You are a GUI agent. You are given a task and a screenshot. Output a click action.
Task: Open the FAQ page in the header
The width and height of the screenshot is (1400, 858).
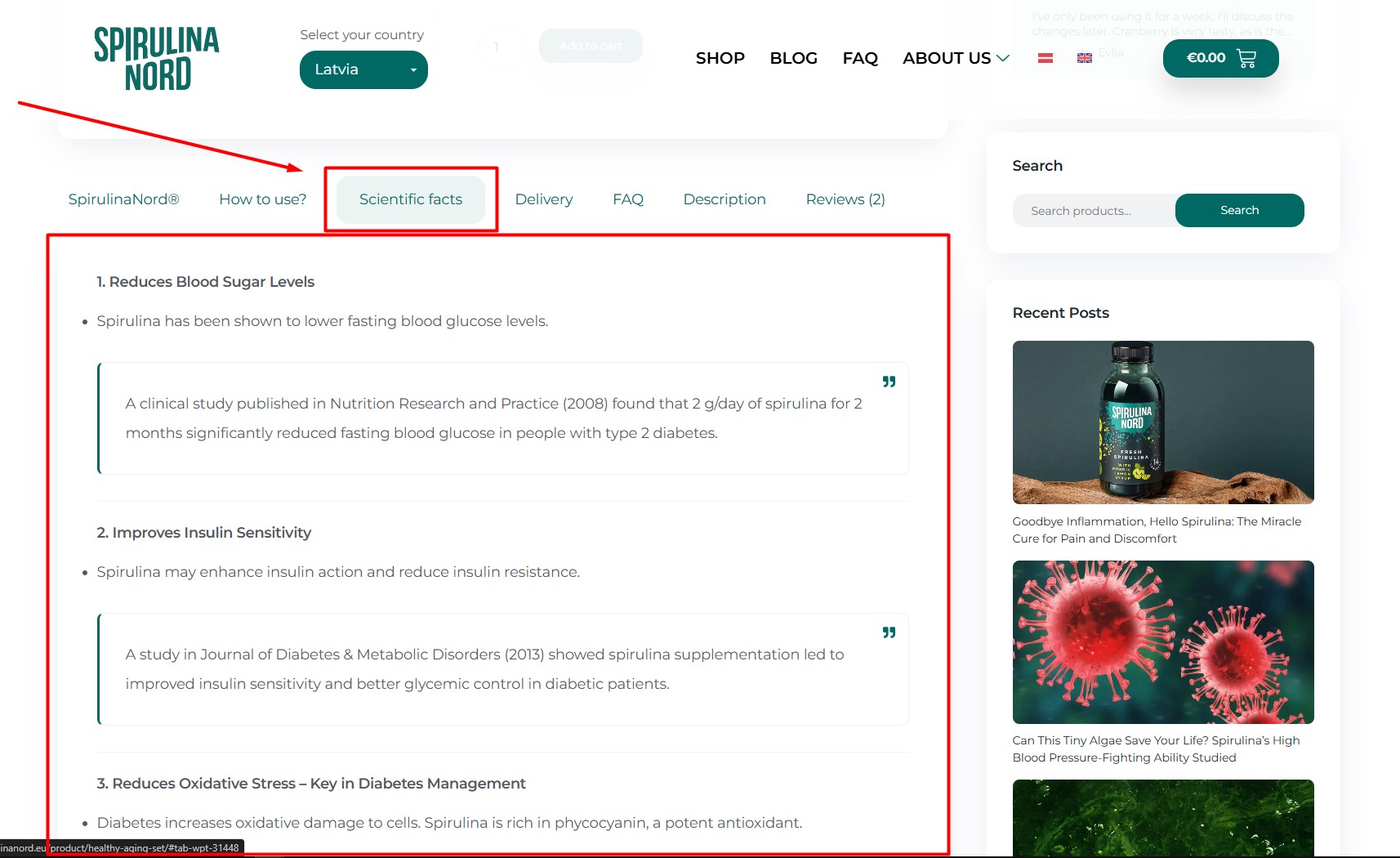(860, 58)
